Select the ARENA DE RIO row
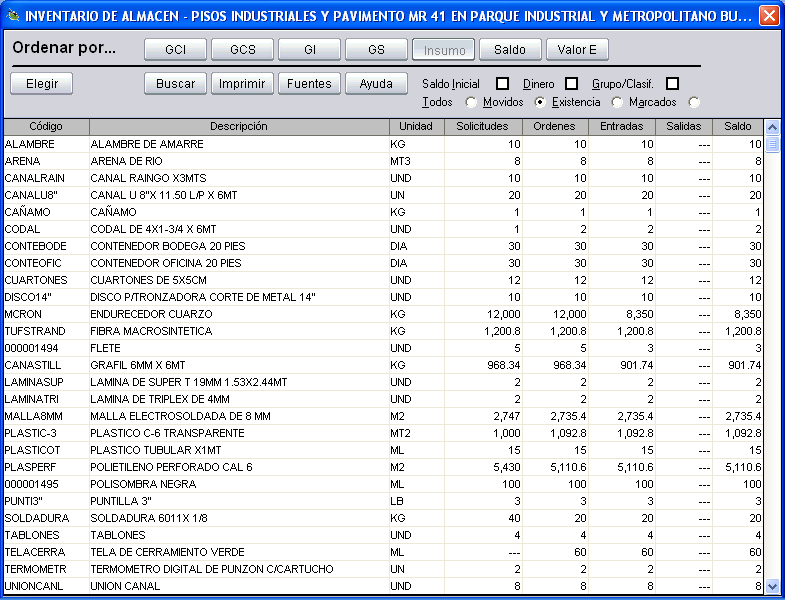This screenshot has height=600, width=785. click(383, 161)
